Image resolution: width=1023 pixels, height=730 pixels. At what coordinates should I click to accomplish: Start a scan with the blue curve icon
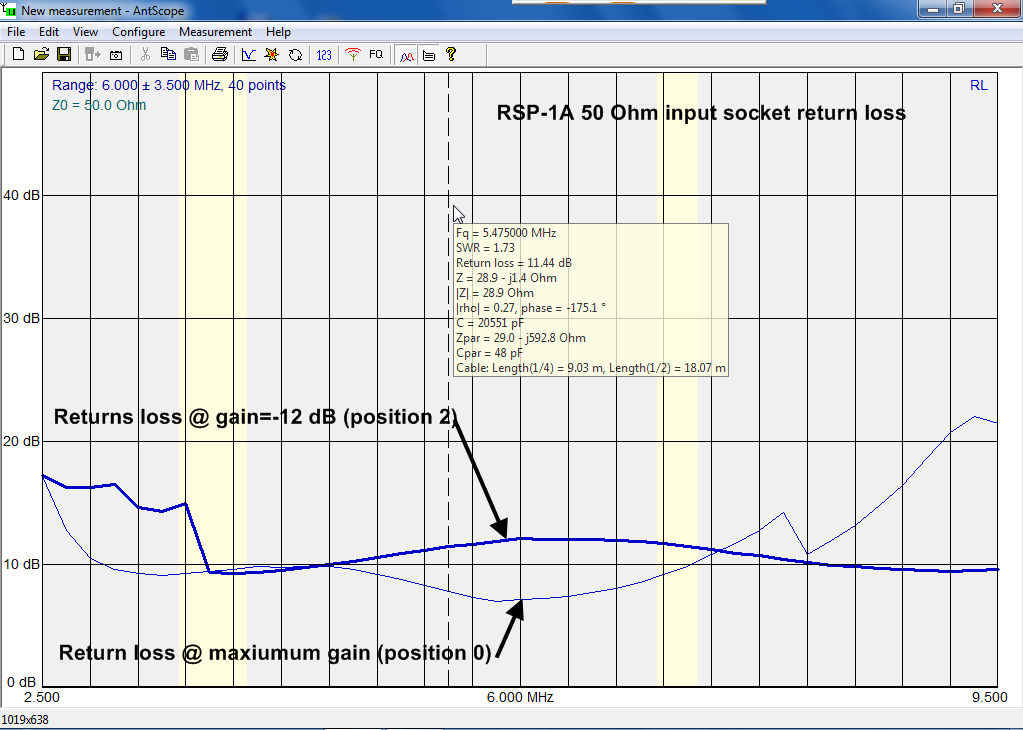[249, 55]
